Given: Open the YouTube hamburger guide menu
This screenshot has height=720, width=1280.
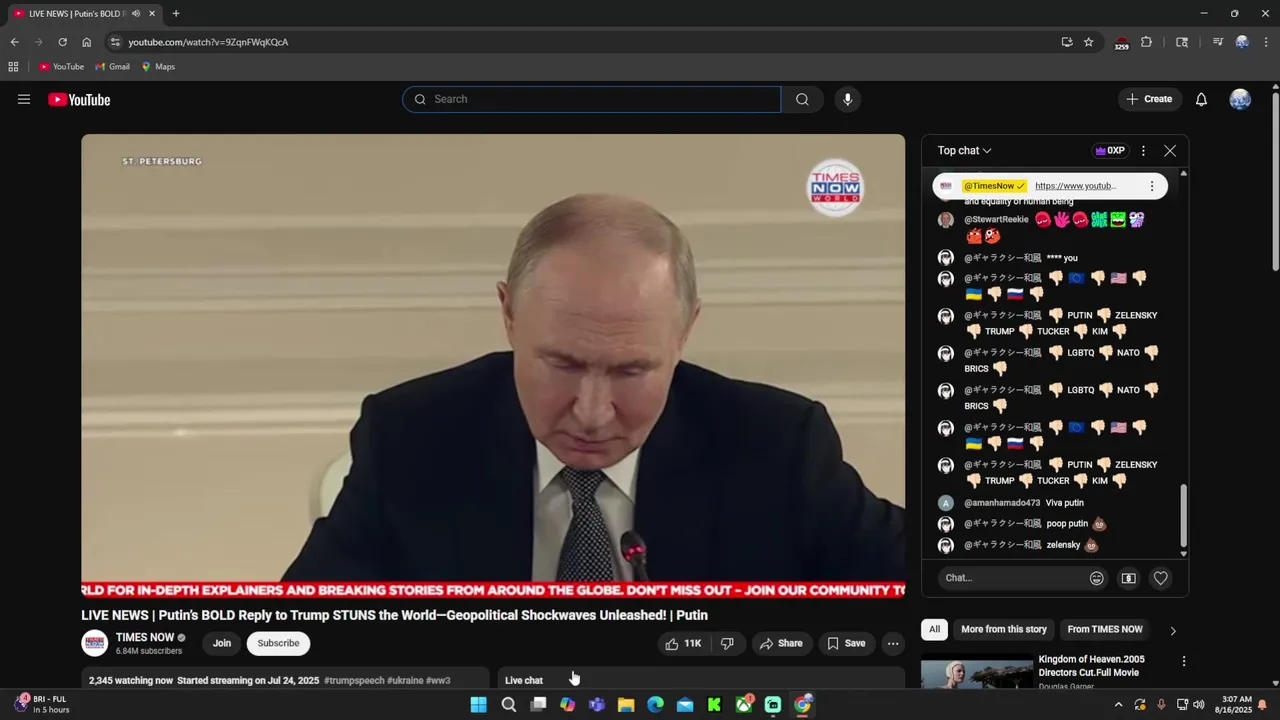Looking at the screenshot, I should (x=24, y=99).
